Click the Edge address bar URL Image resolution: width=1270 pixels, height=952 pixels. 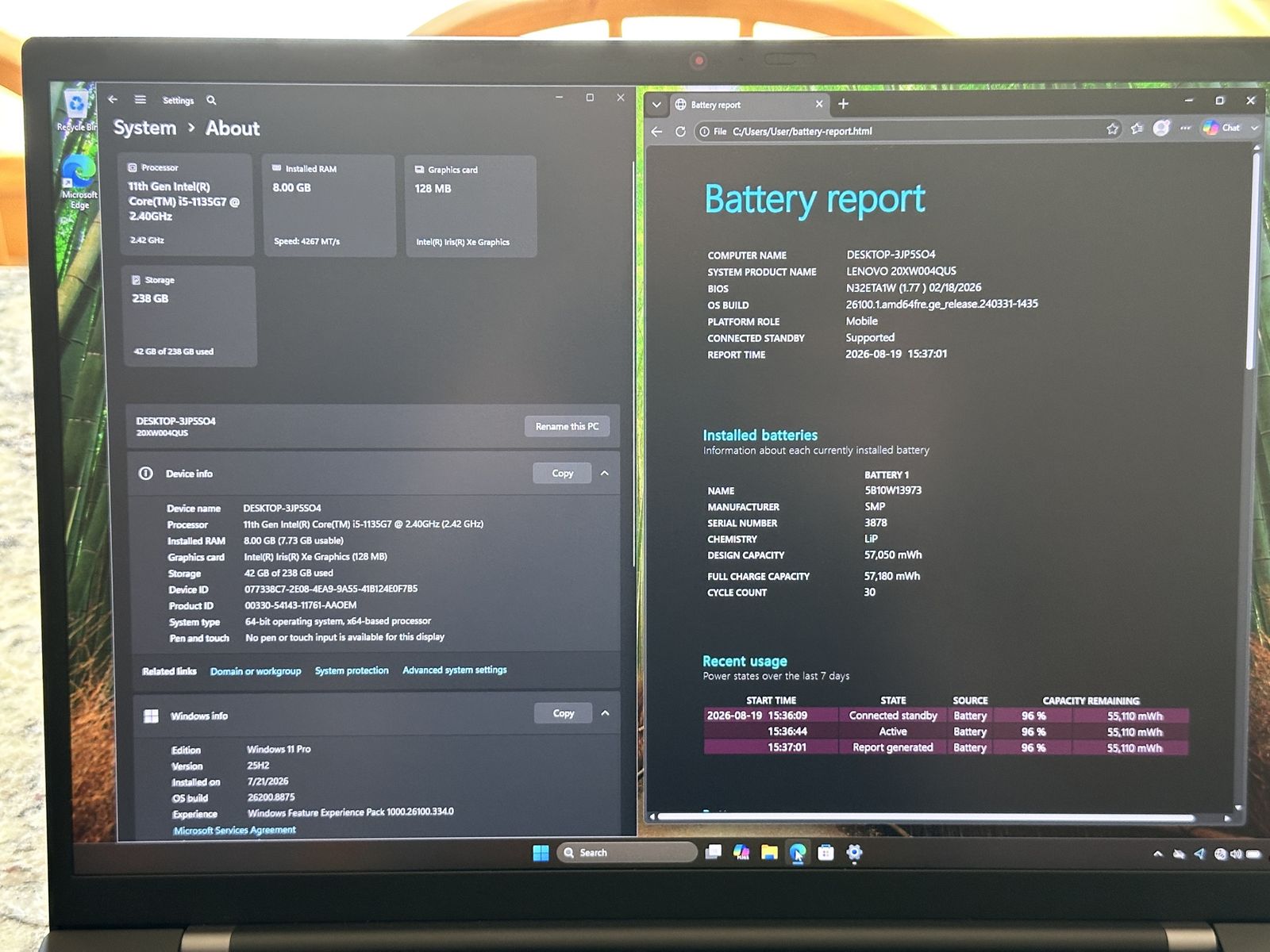(802, 132)
